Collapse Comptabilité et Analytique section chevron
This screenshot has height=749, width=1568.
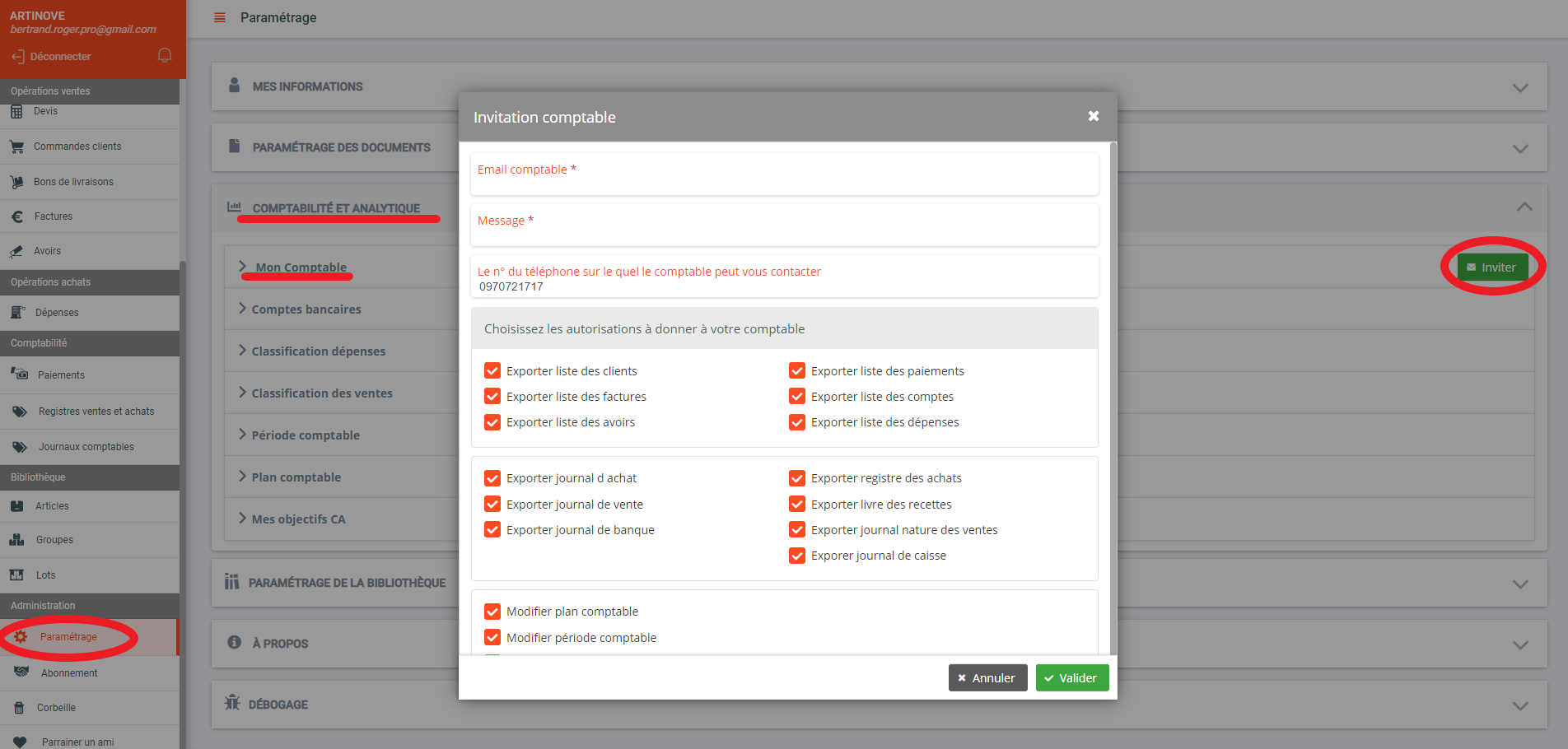coord(1524,207)
